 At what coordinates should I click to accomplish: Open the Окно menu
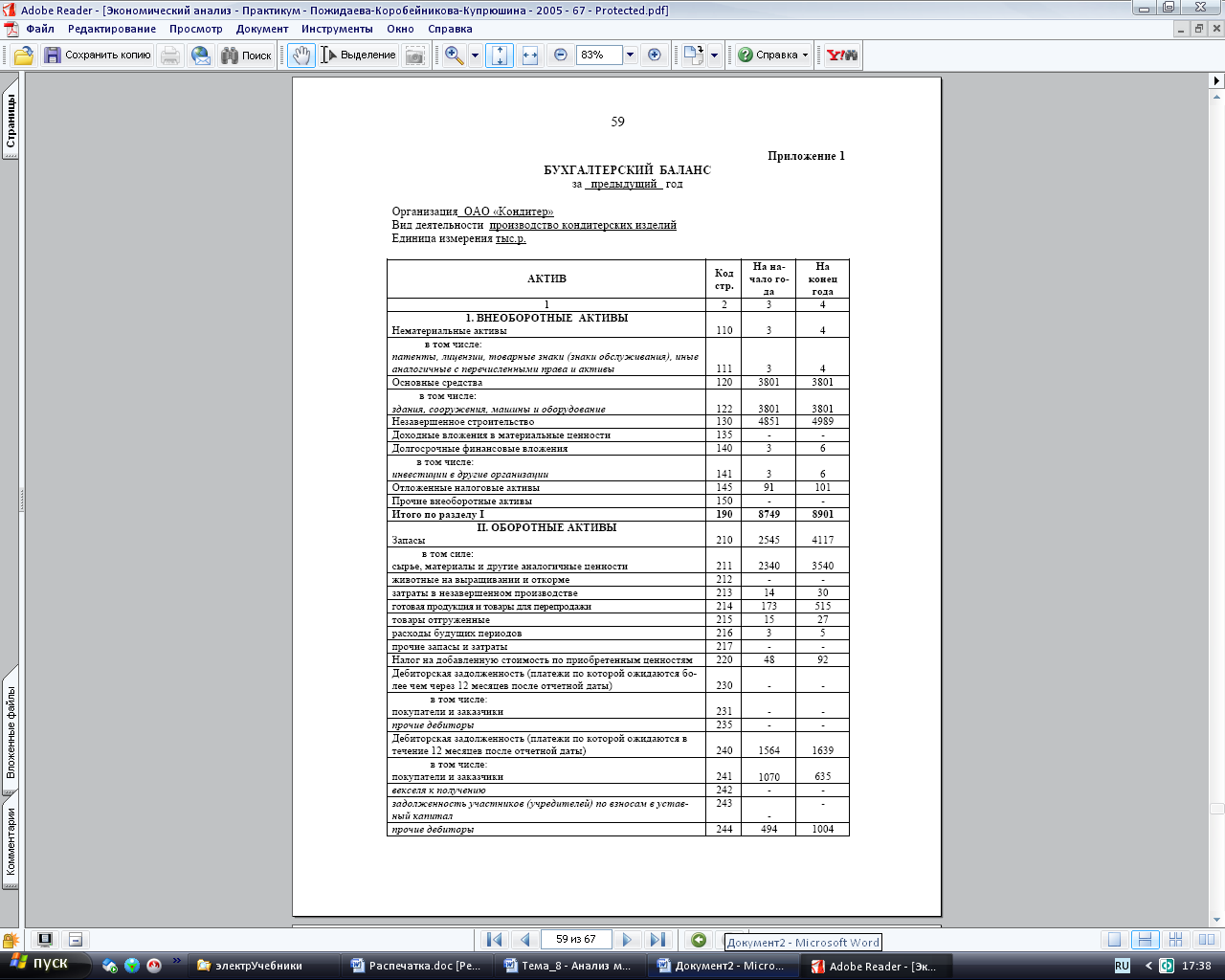[401, 29]
